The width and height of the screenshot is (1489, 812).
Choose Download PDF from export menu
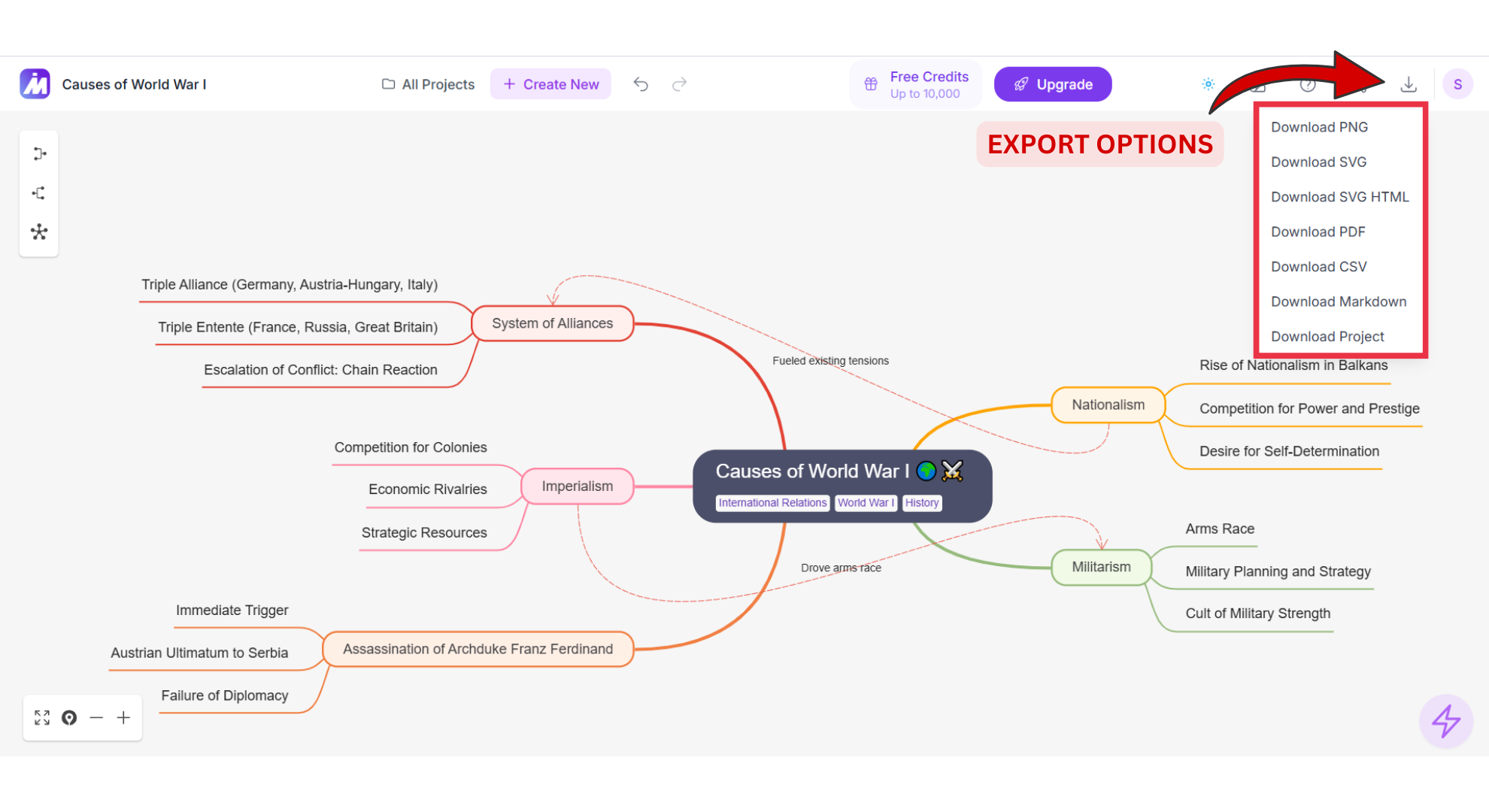tap(1318, 232)
